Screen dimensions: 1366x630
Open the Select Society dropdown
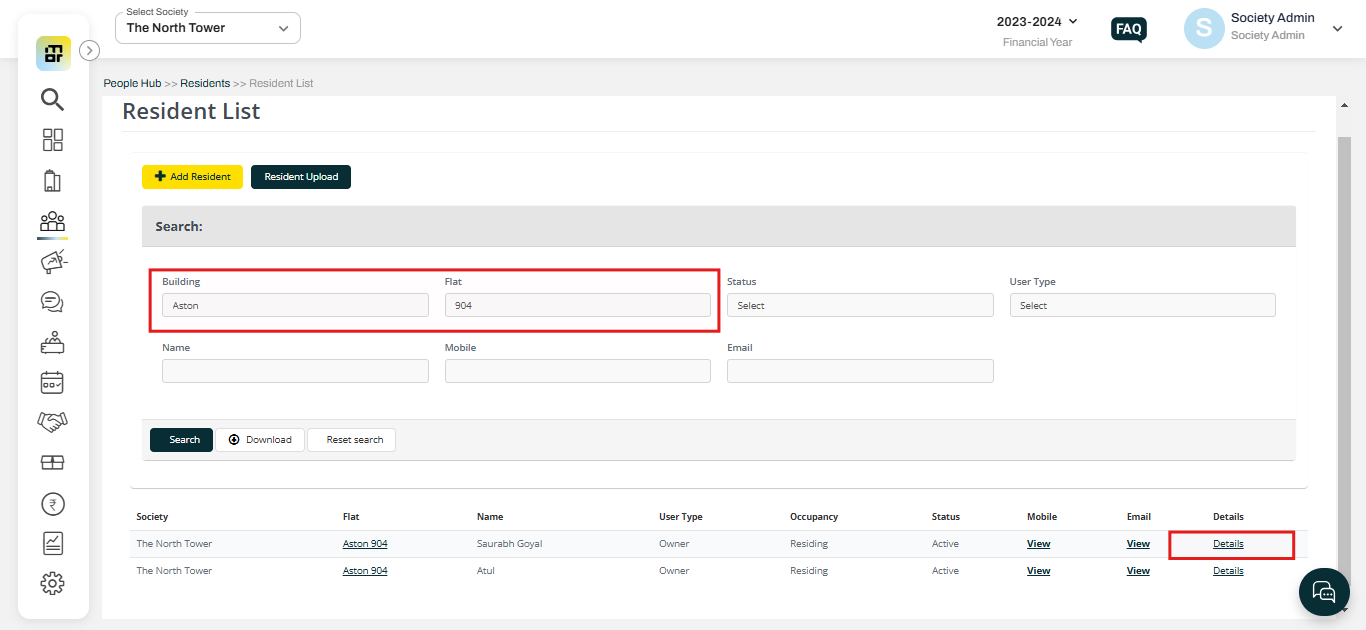tap(208, 28)
